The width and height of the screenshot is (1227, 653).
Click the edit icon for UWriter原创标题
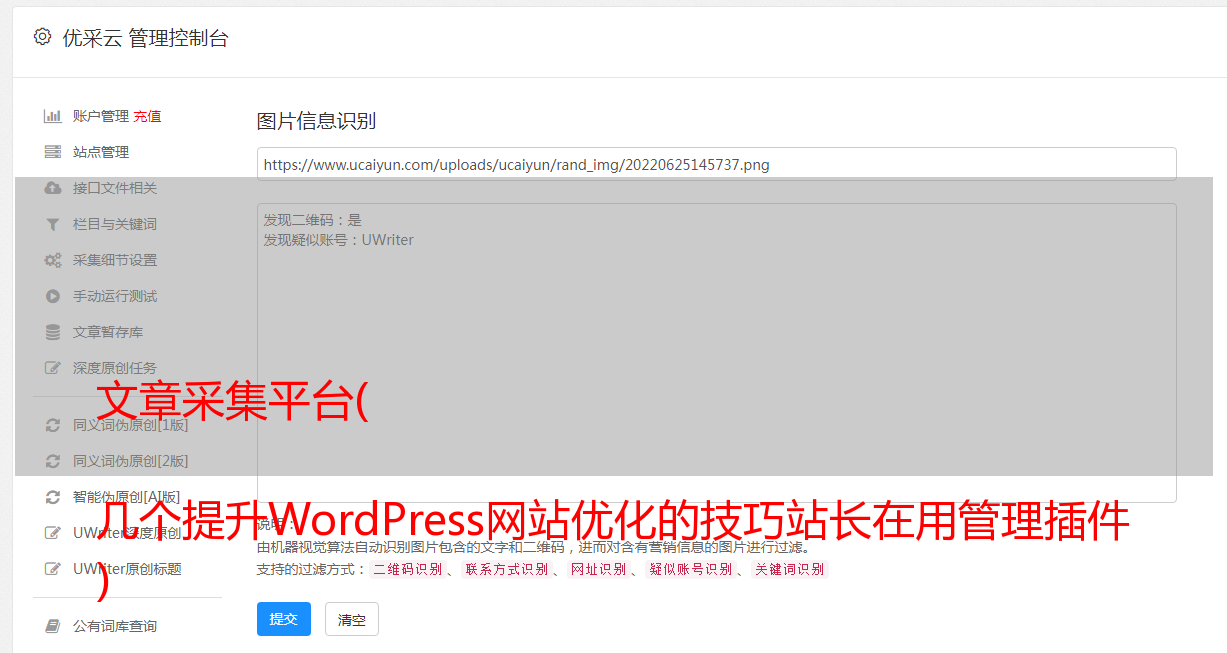point(53,569)
